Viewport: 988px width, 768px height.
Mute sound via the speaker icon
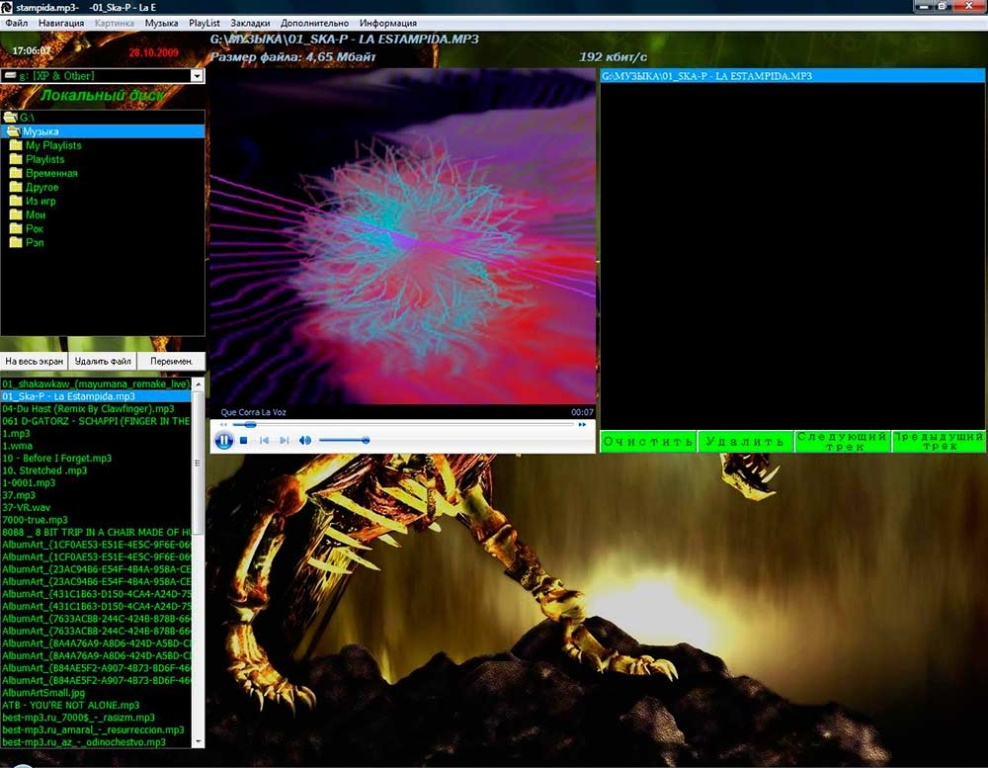(305, 440)
